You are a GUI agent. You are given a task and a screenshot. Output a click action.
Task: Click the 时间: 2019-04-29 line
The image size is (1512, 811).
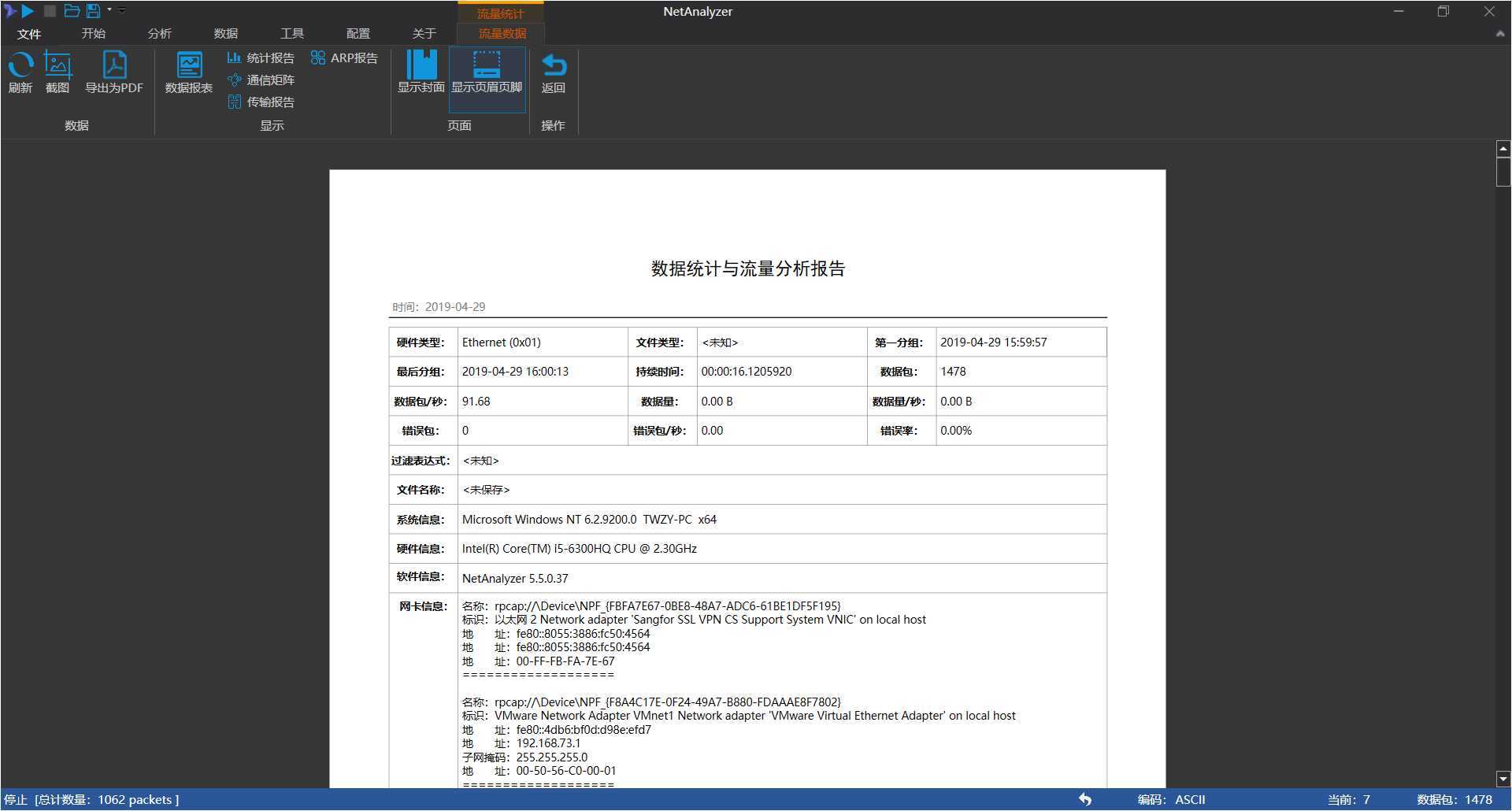[439, 306]
